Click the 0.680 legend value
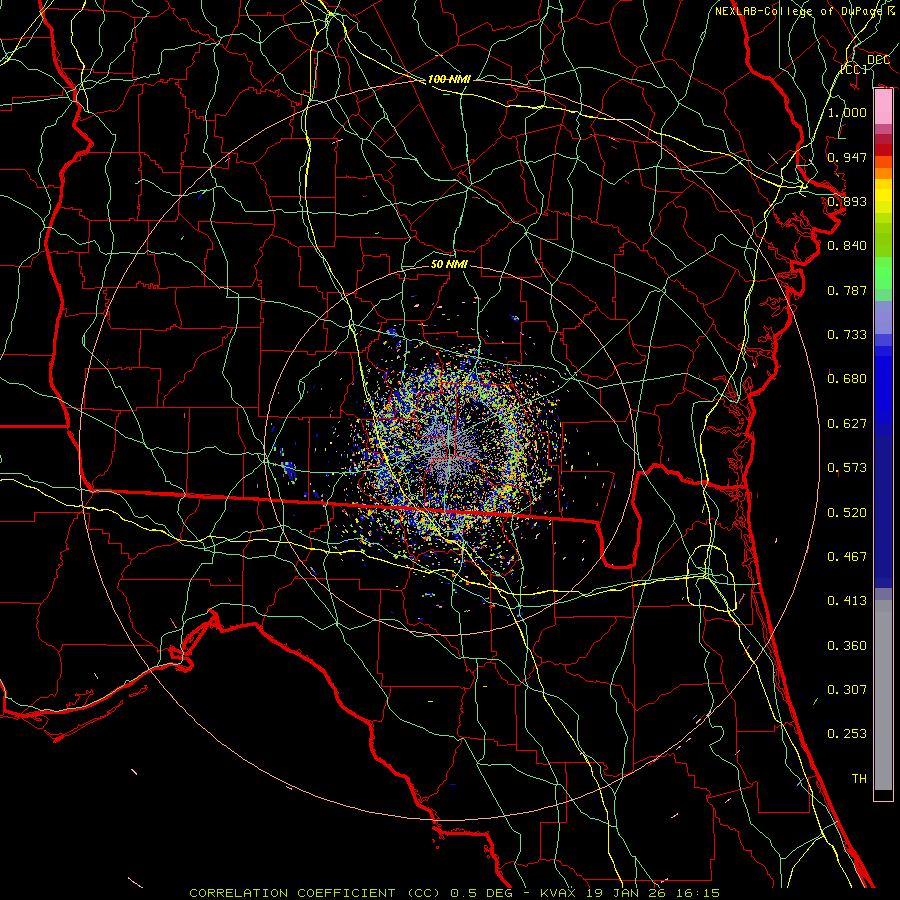This screenshot has height=900, width=900. [847, 379]
